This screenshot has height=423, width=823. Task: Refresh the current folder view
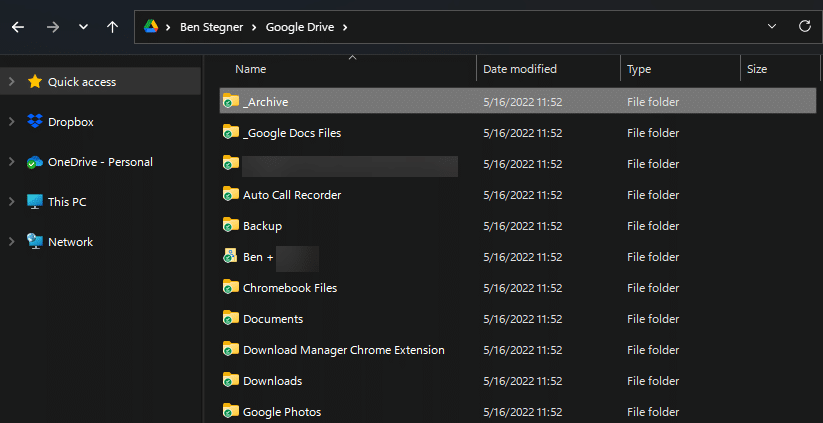pyautogui.click(x=805, y=27)
